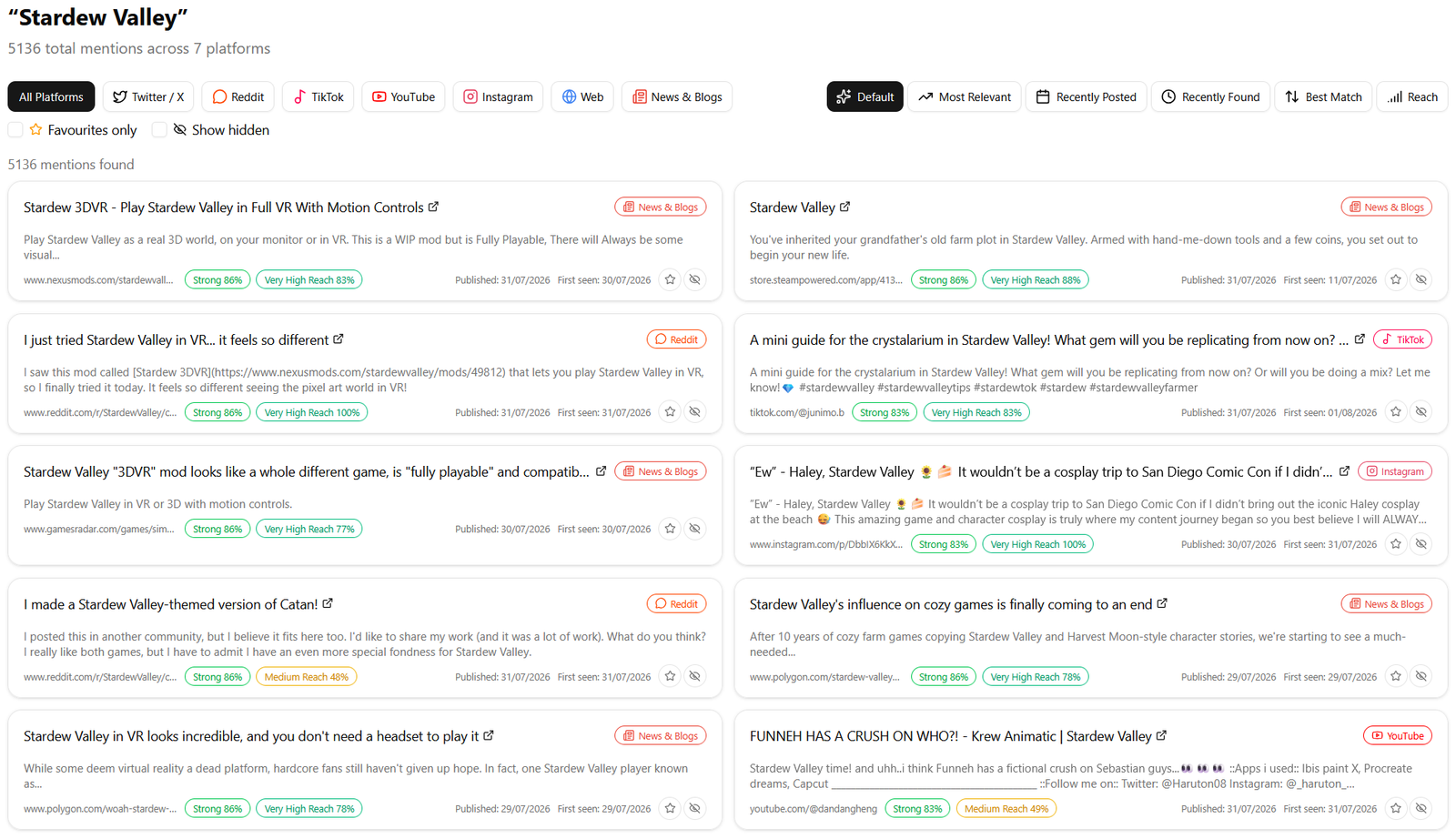Hide the gamesradar 3DVR mod article

(x=695, y=529)
